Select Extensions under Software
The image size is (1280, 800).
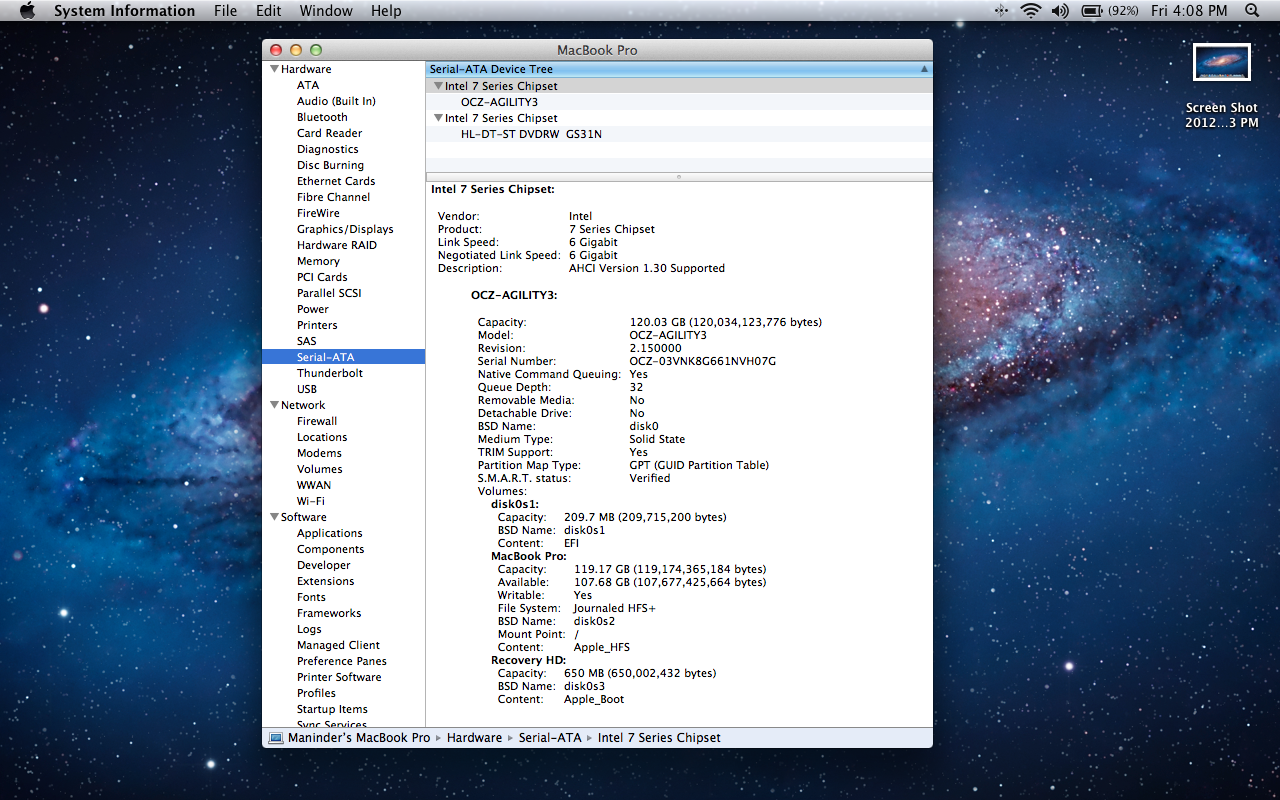325,581
